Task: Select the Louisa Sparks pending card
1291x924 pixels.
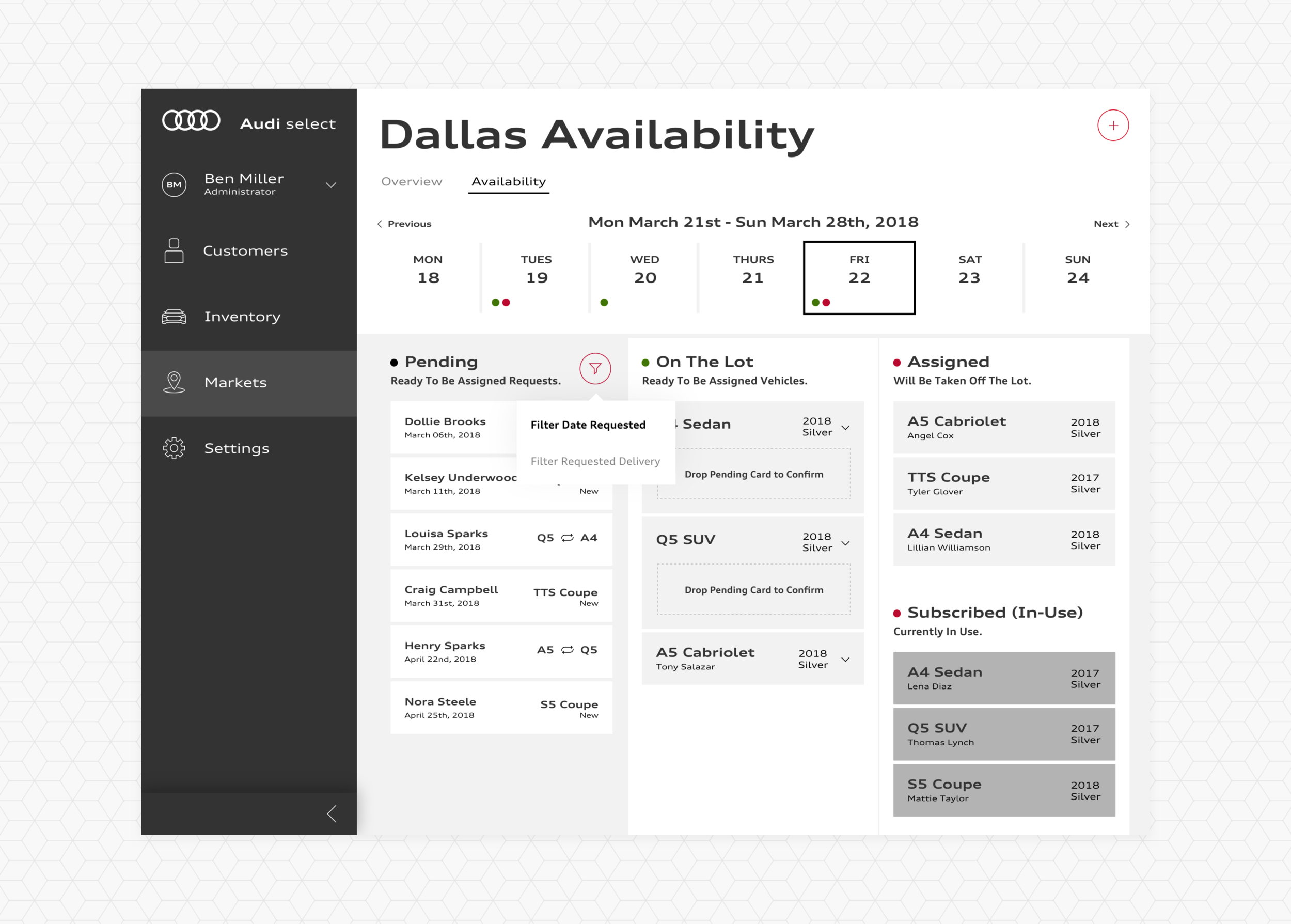Action: (501, 540)
